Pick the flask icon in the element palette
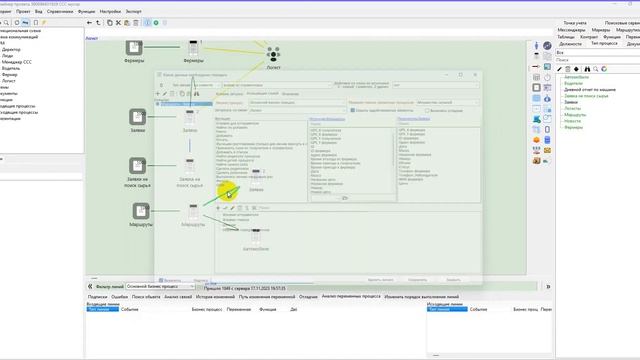 tap(547, 98)
